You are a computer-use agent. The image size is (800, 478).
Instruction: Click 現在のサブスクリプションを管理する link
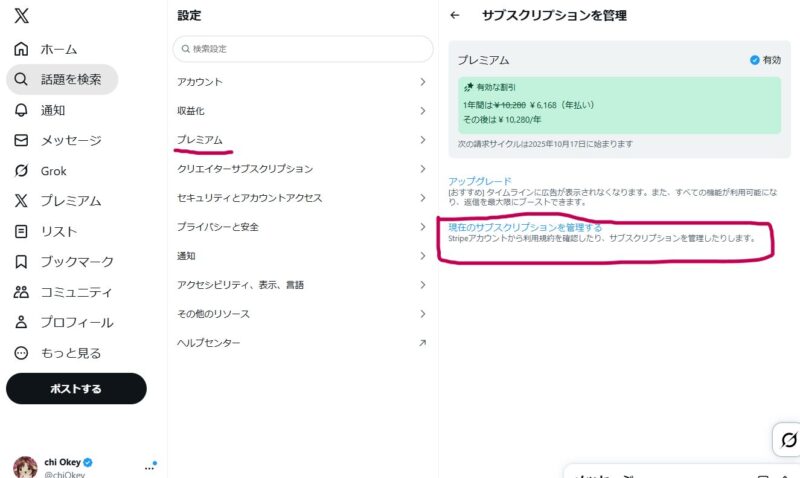pos(525,227)
